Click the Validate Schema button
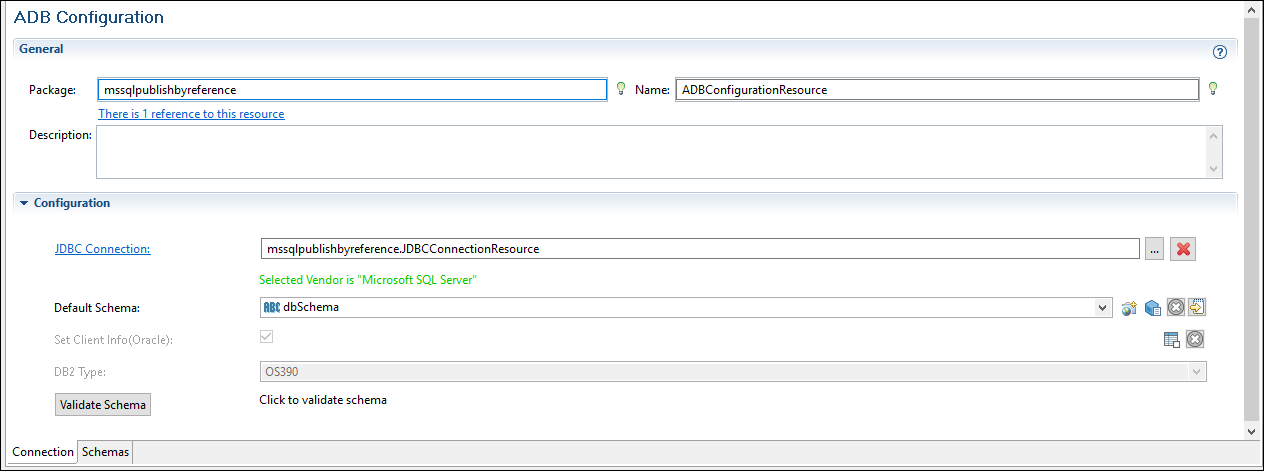This screenshot has width=1264, height=471. tap(103, 405)
